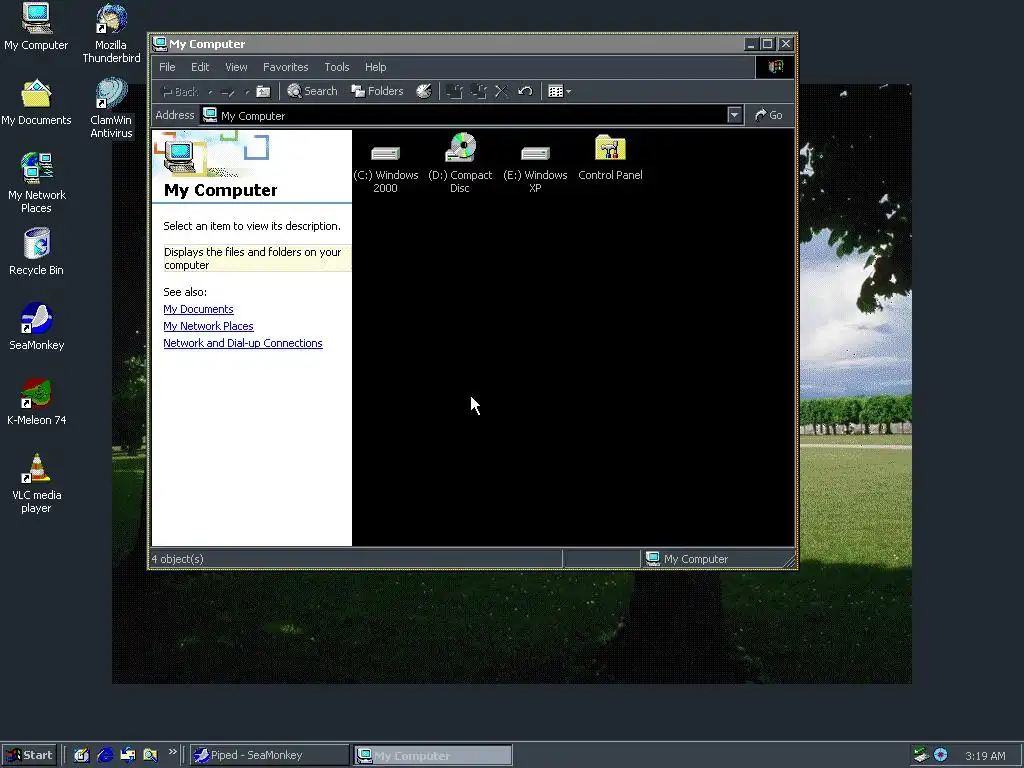Click 'Select an item to view its description'
The height and width of the screenshot is (768, 1024).
[x=252, y=226]
